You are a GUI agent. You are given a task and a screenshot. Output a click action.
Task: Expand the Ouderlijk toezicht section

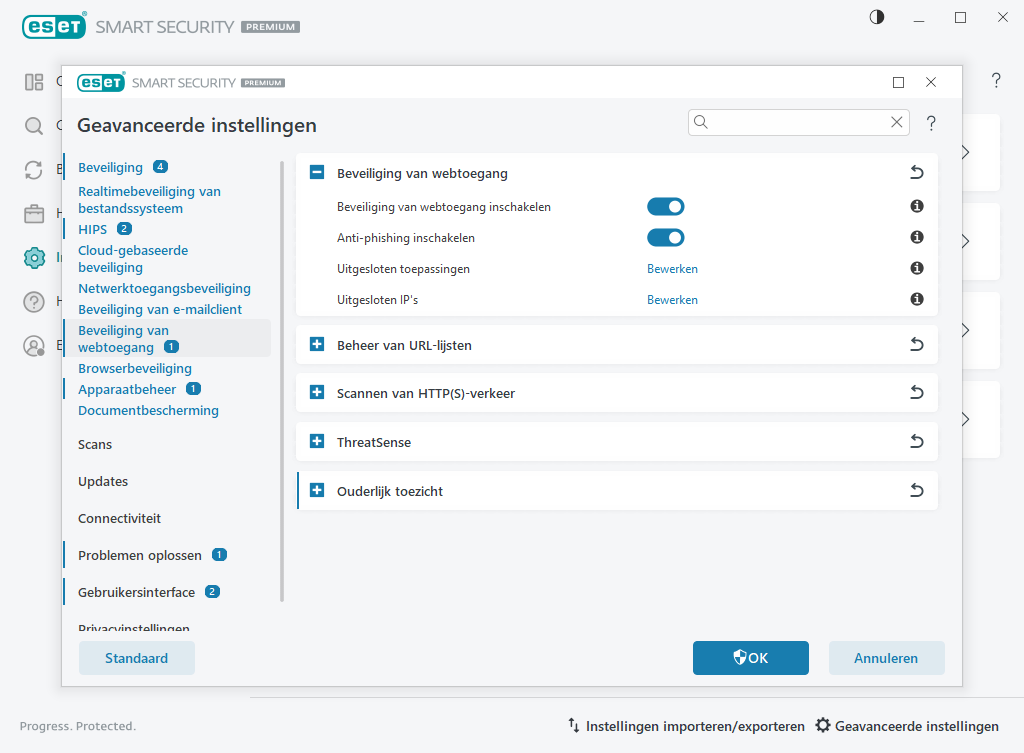coord(317,491)
